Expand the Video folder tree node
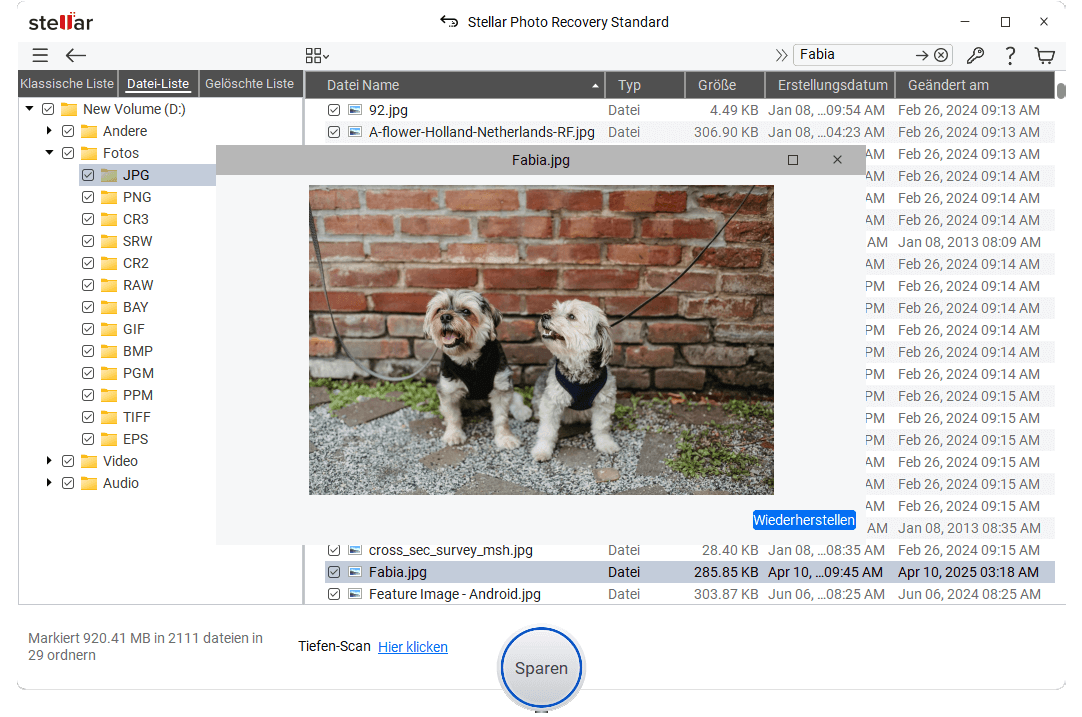Viewport: 1082px width, 717px height. [49, 461]
